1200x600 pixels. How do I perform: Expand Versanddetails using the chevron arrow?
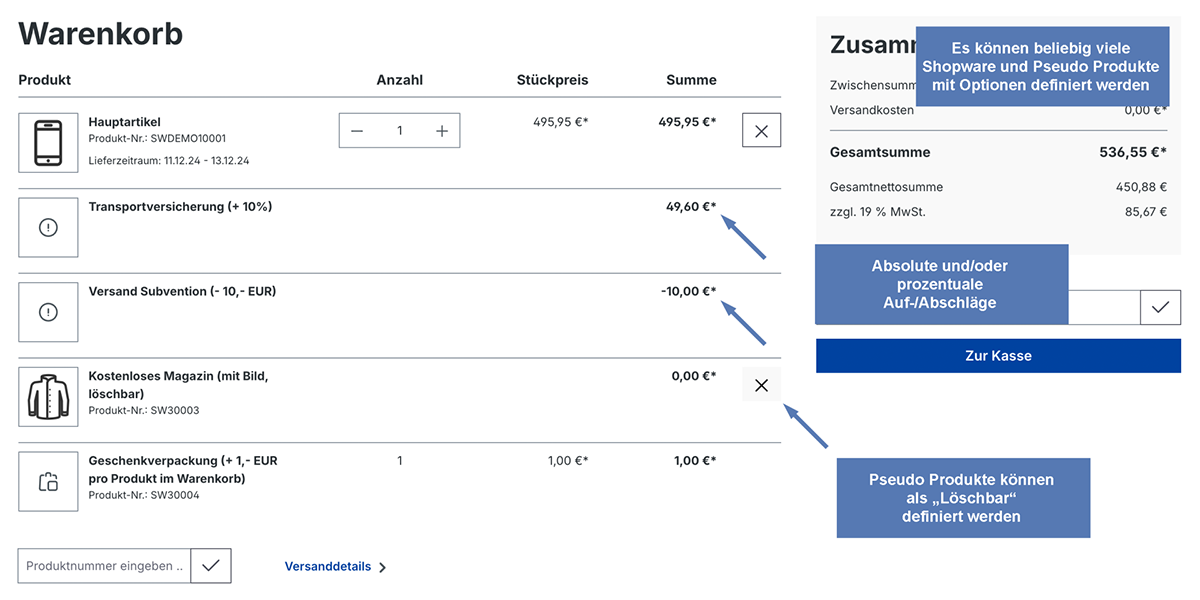(383, 567)
